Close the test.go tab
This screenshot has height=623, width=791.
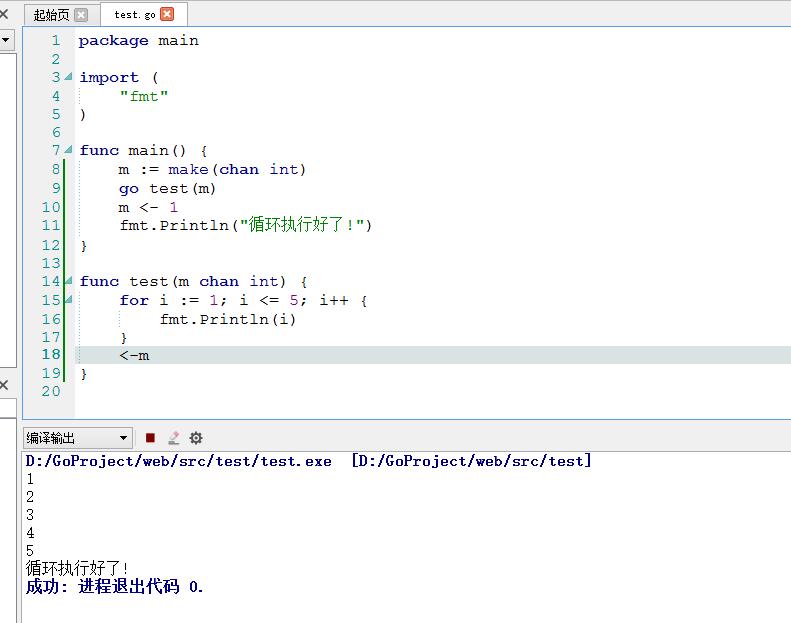click(167, 14)
